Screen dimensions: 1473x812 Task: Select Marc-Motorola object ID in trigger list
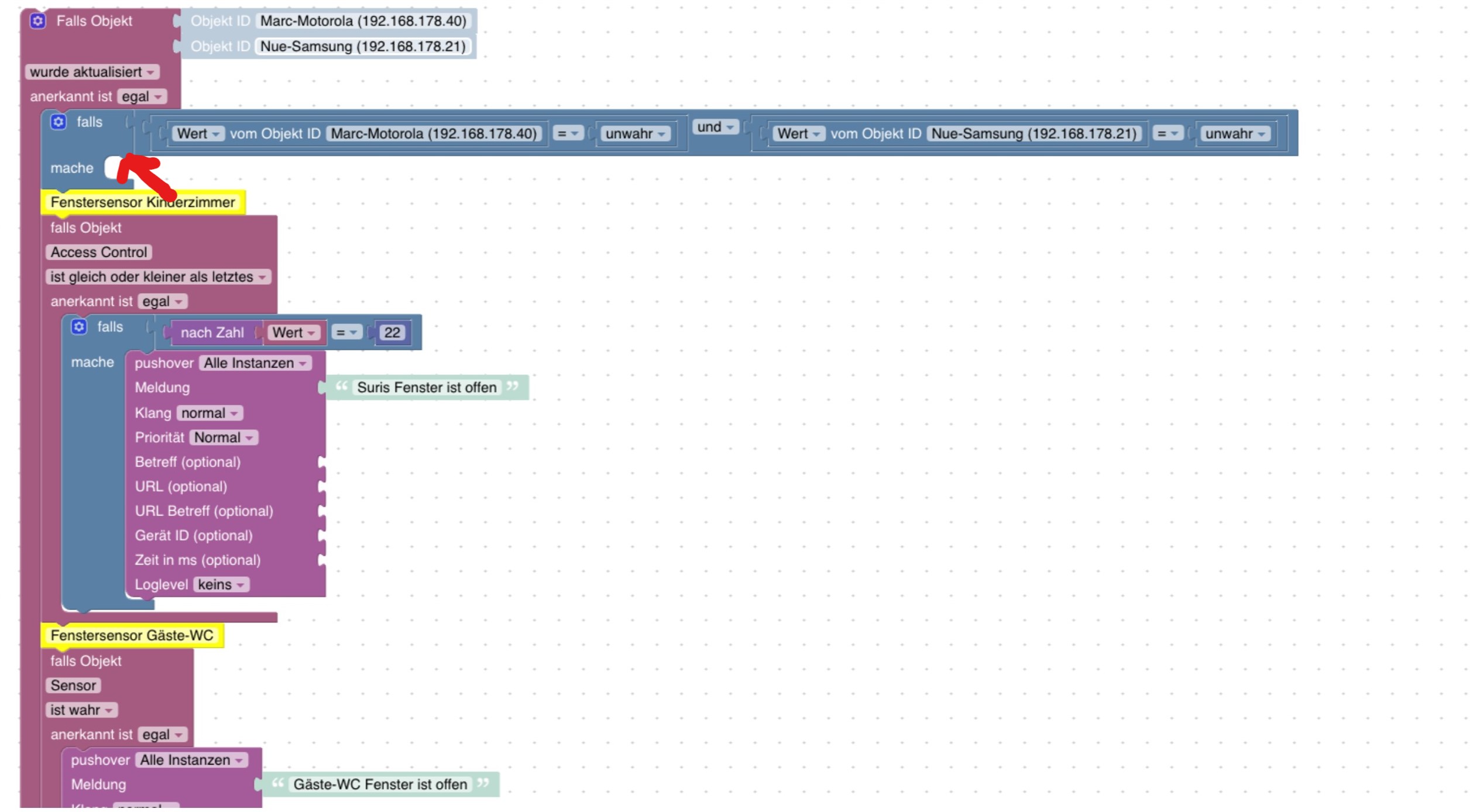pos(363,21)
